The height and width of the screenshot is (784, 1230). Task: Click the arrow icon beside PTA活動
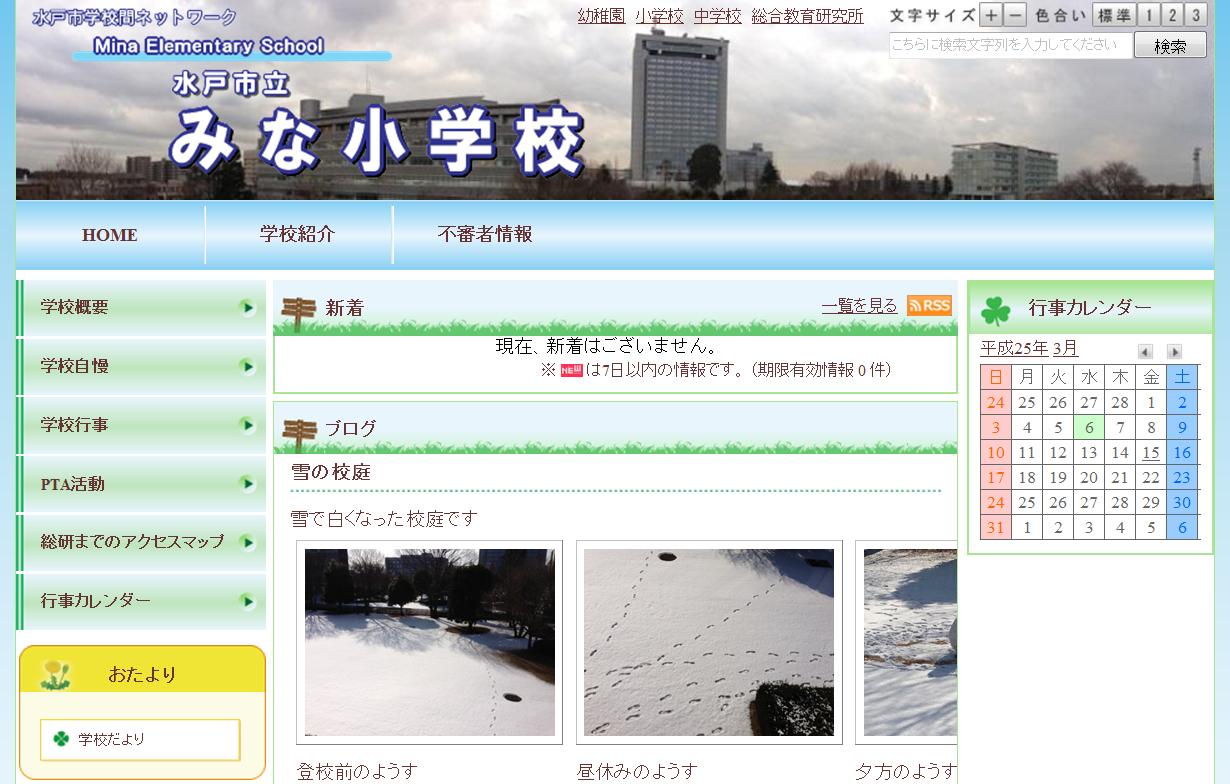[x=247, y=484]
